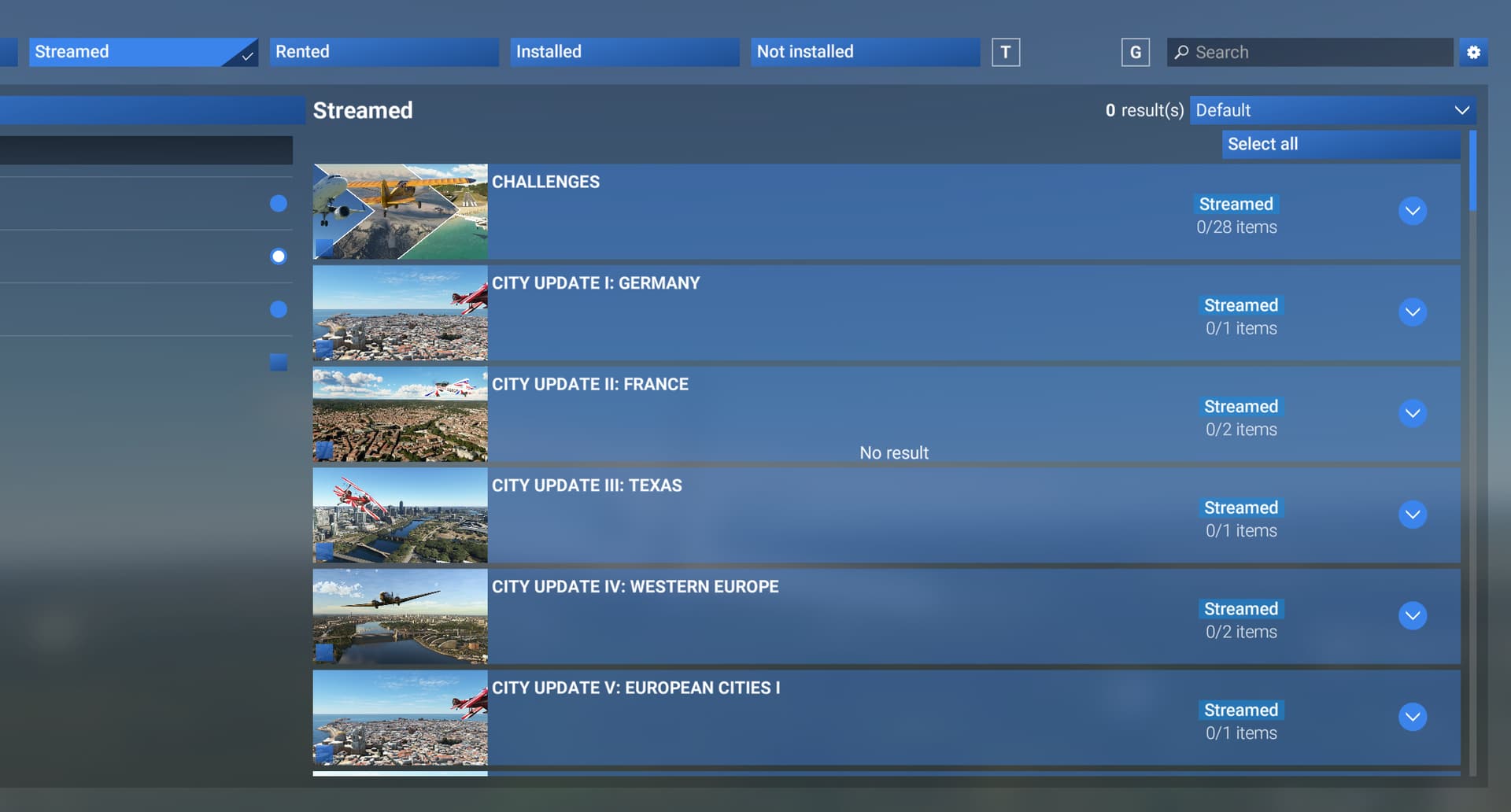The width and height of the screenshot is (1511, 812).
Task: Expand City Update III: Texas details
Action: (1413, 515)
